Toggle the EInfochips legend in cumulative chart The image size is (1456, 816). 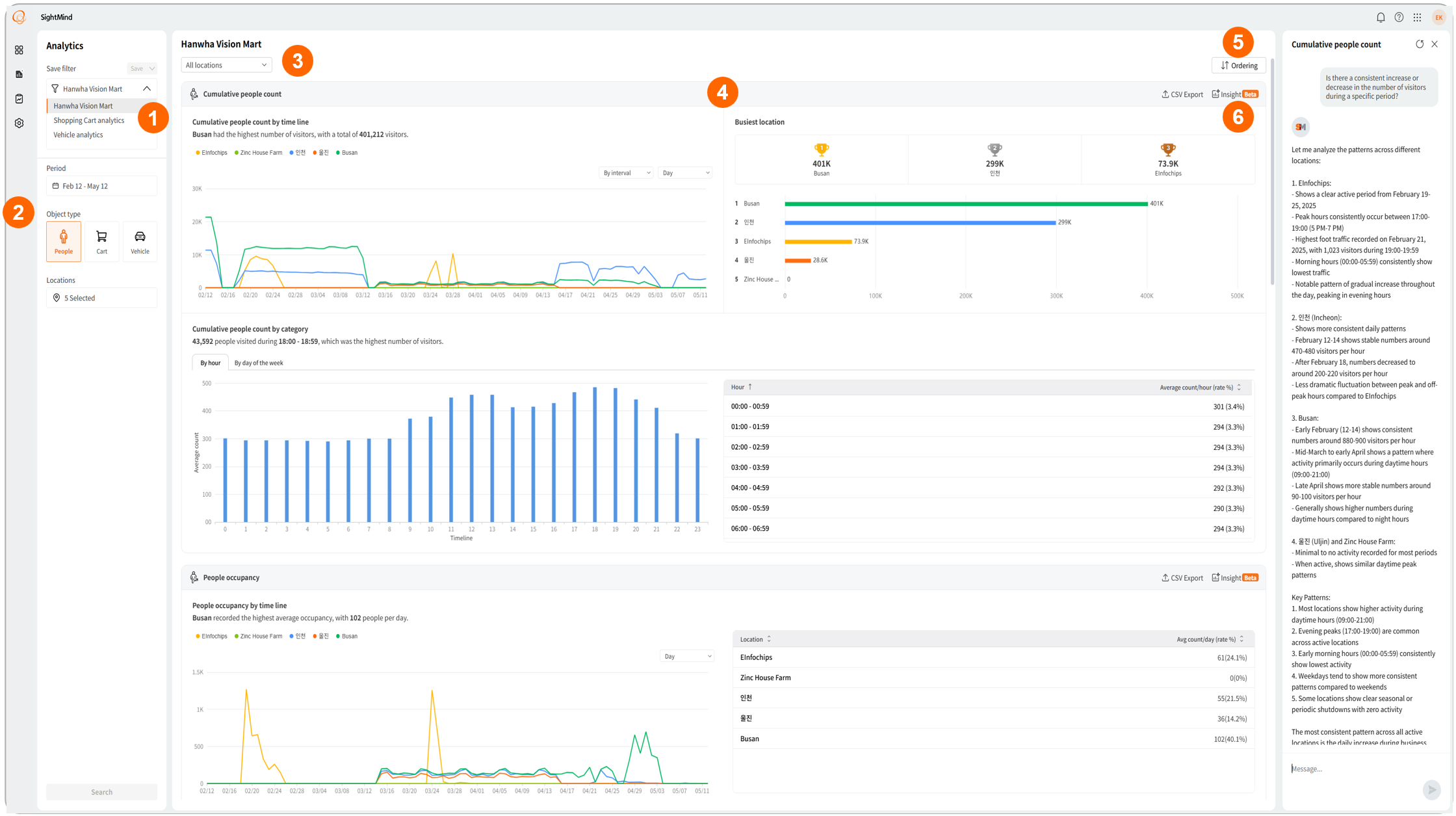(x=212, y=153)
